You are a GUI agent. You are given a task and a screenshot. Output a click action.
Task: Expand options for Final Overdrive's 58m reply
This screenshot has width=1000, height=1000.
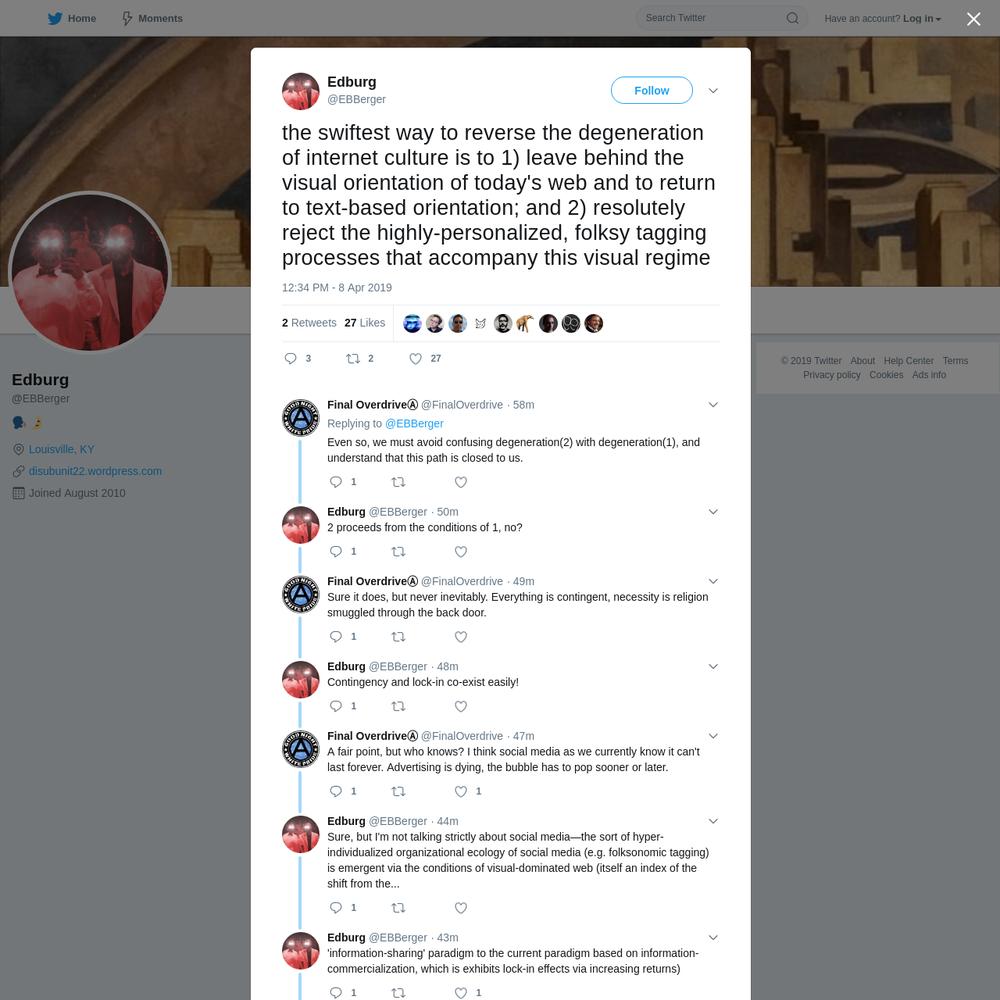point(713,404)
